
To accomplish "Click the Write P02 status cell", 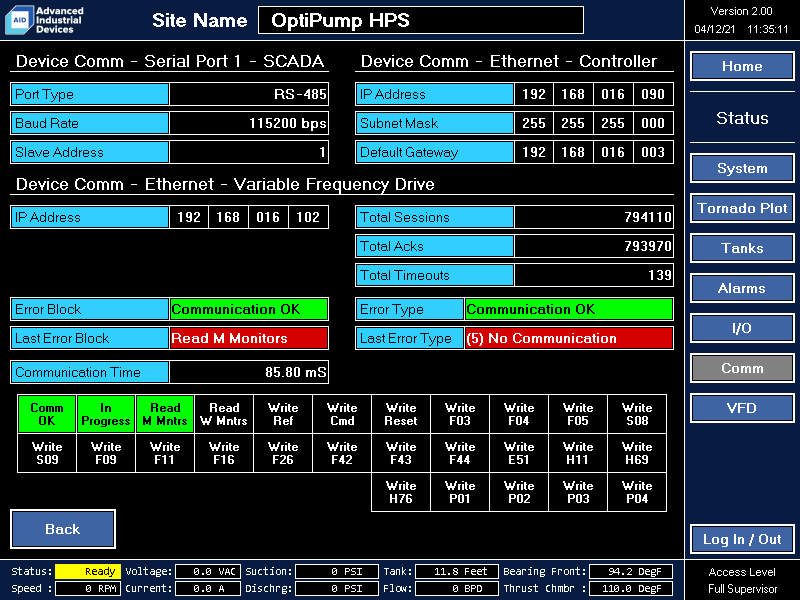I will [x=519, y=492].
